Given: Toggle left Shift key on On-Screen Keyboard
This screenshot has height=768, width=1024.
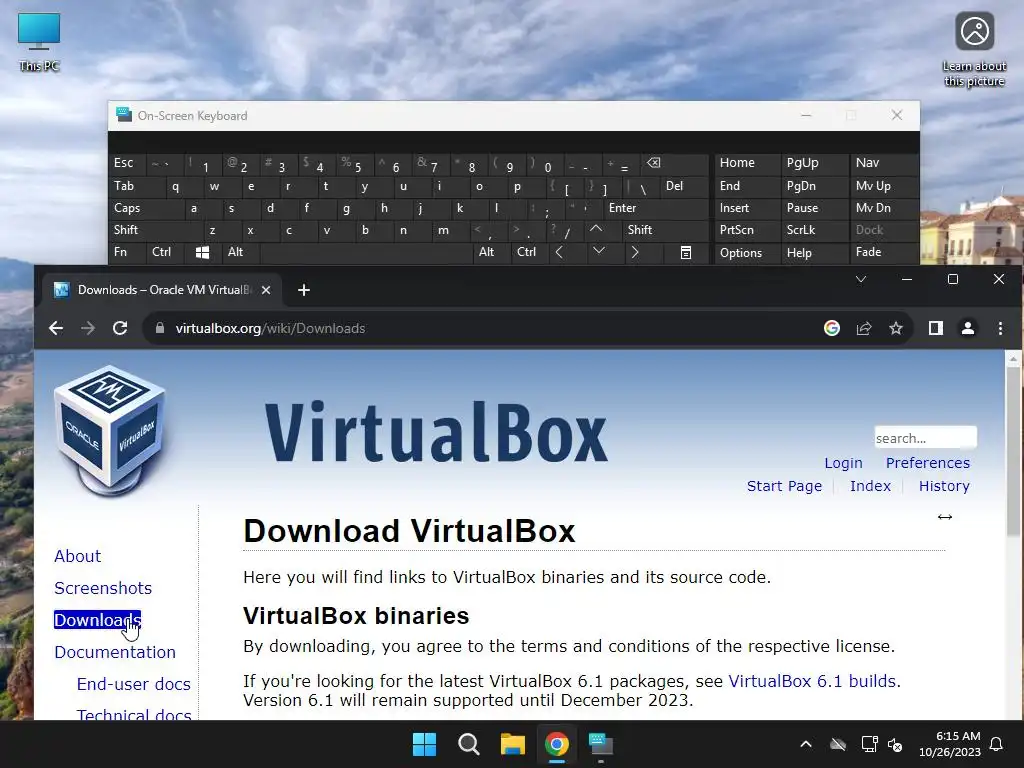Looking at the screenshot, I should (x=155, y=230).
